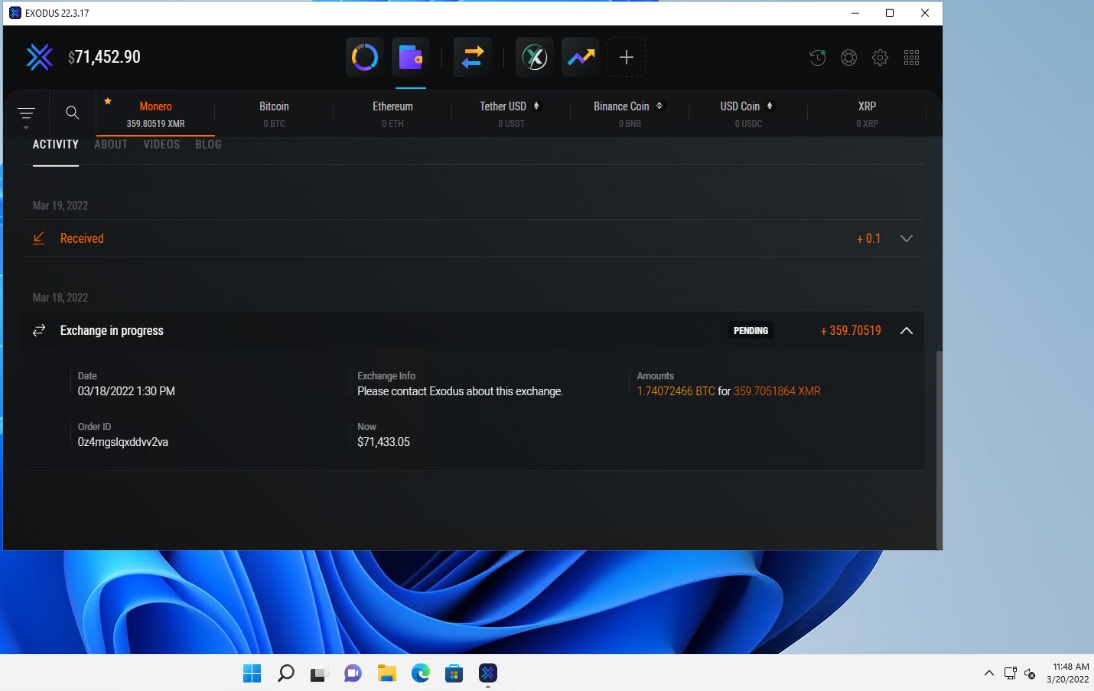The image size is (1094, 691).
Task: Open File Explorer in taskbar
Action: click(x=387, y=673)
